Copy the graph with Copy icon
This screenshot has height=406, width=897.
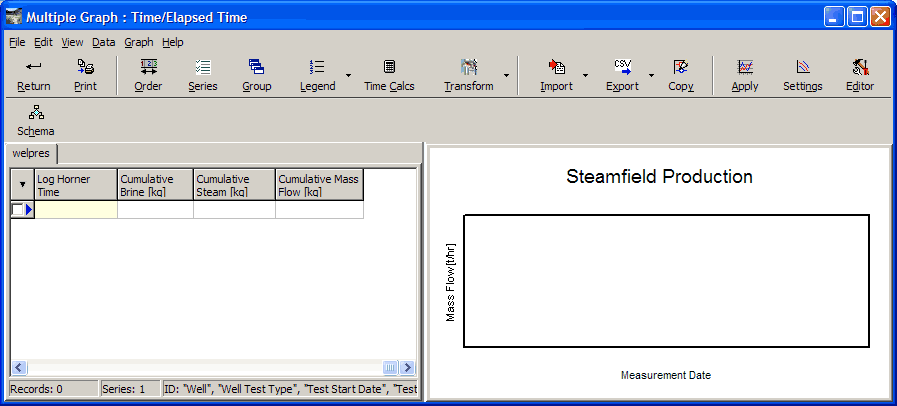[681, 67]
